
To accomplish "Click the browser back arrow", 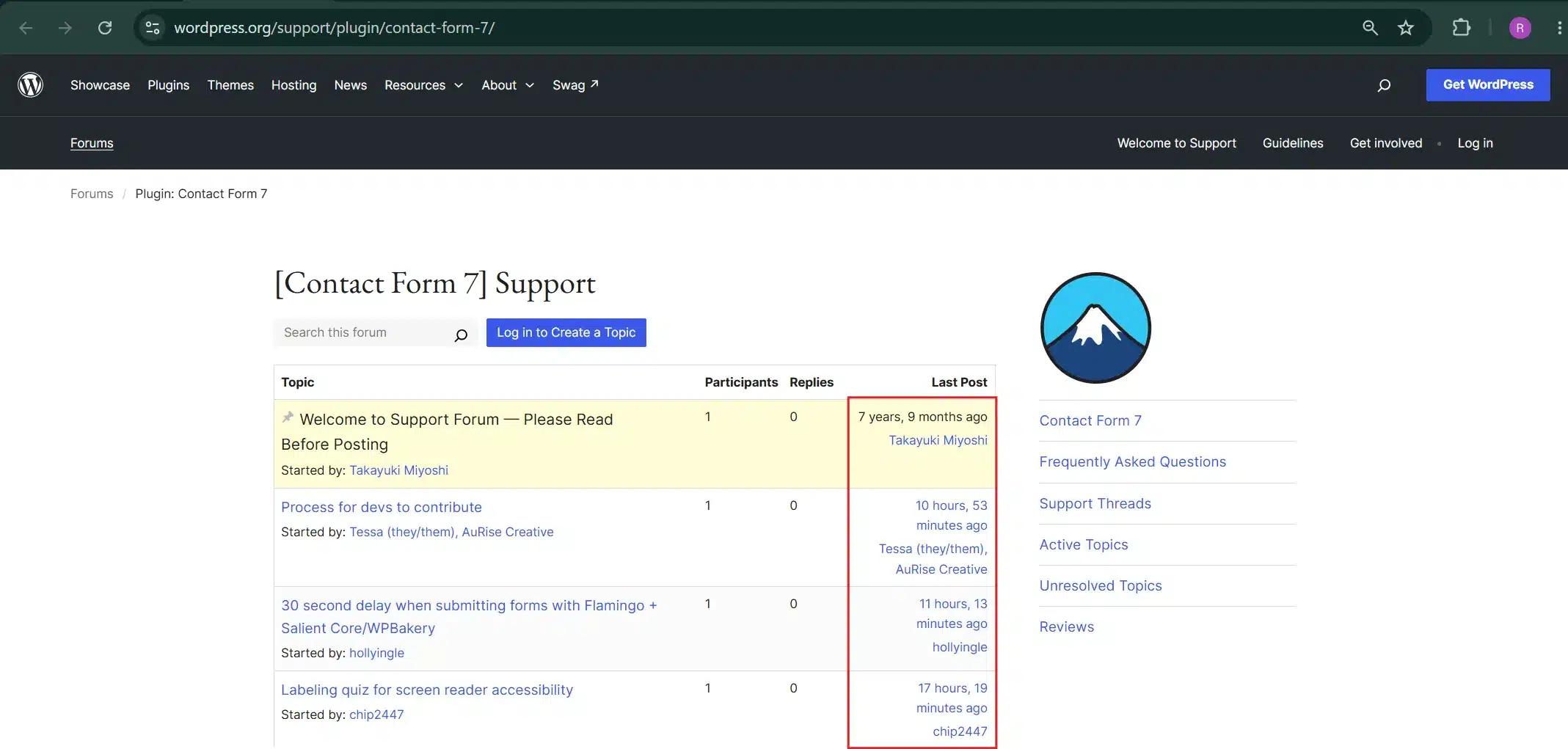I will pyautogui.click(x=26, y=28).
